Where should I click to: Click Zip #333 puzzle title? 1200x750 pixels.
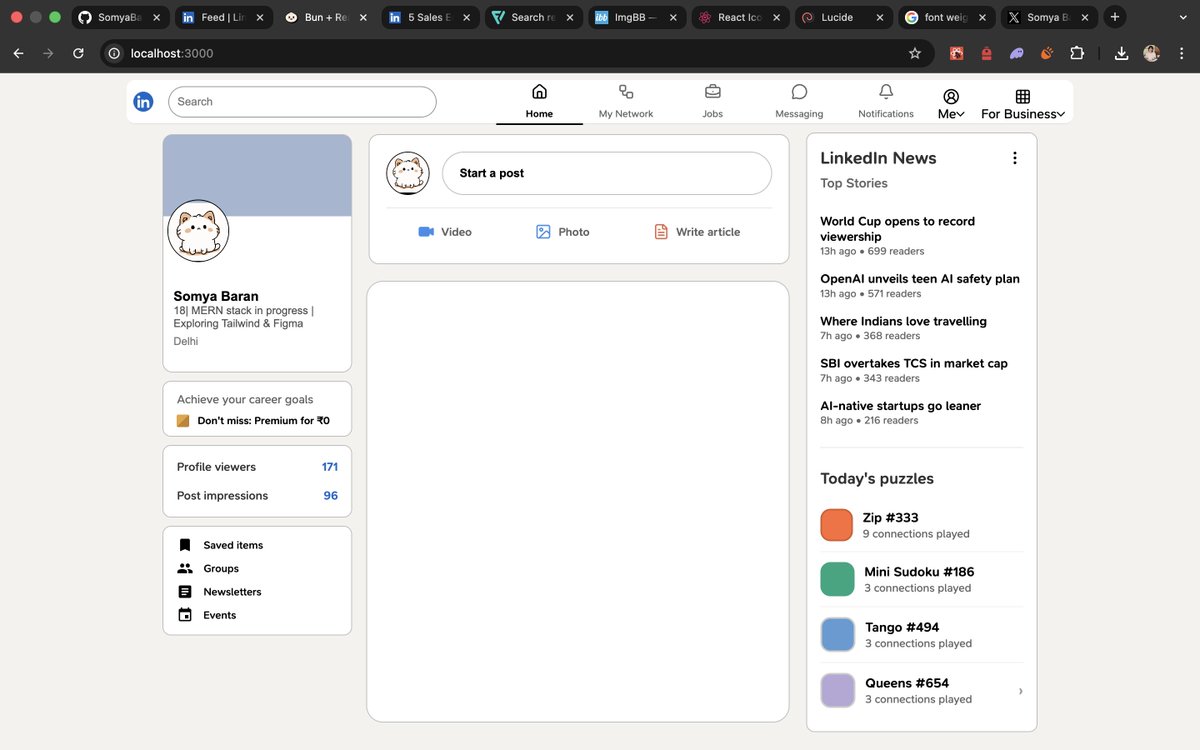[x=890, y=518]
